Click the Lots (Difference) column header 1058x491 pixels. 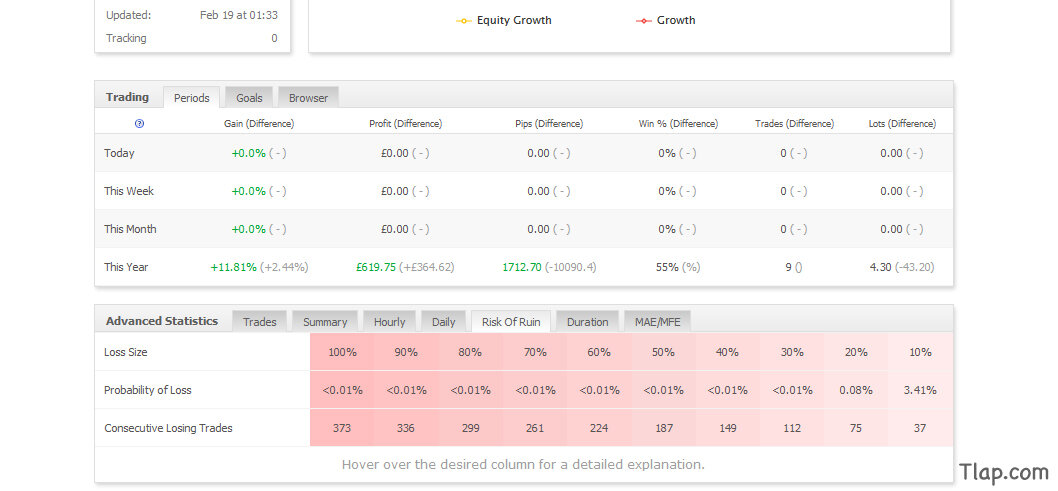point(902,124)
